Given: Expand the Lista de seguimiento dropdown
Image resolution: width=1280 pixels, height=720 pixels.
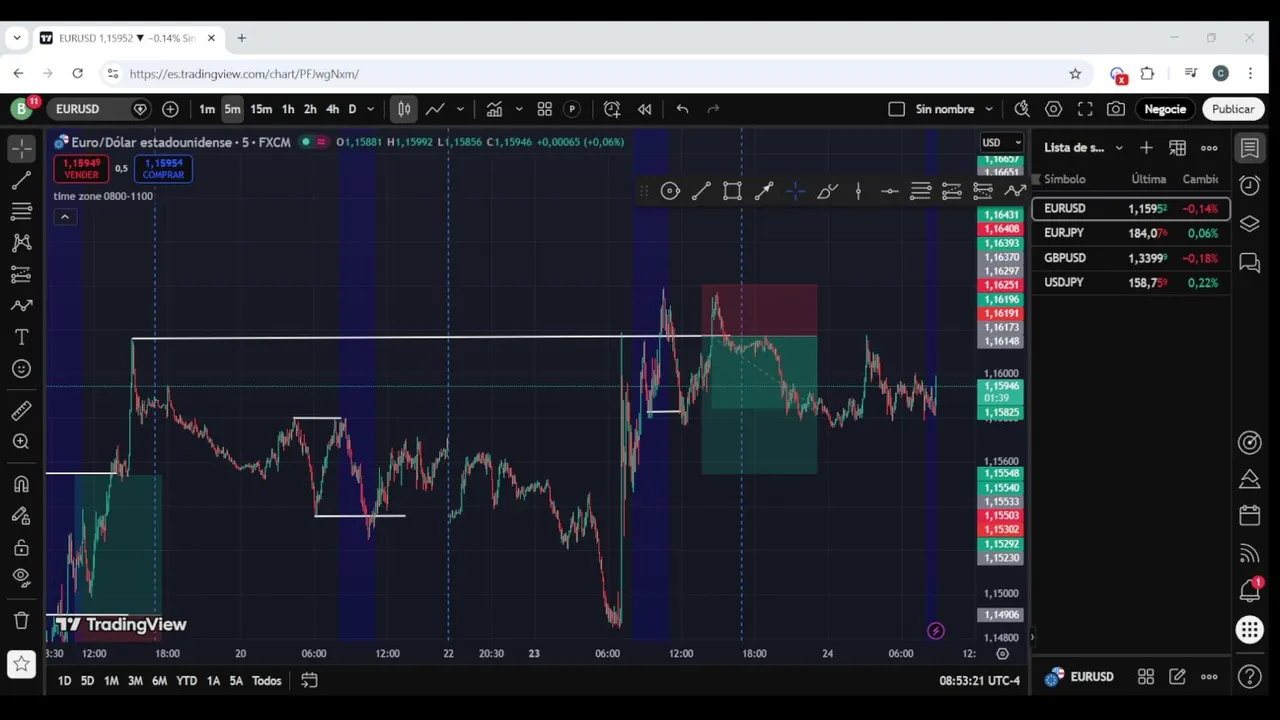Looking at the screenshot, I should (1085, 148).
